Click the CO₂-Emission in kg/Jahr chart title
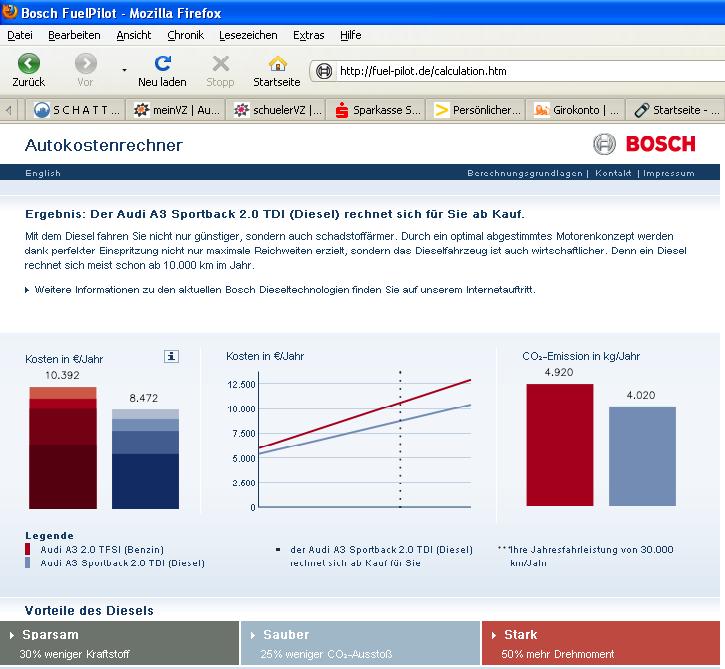The width and height of the screenshot is (725, 669). 581,356
